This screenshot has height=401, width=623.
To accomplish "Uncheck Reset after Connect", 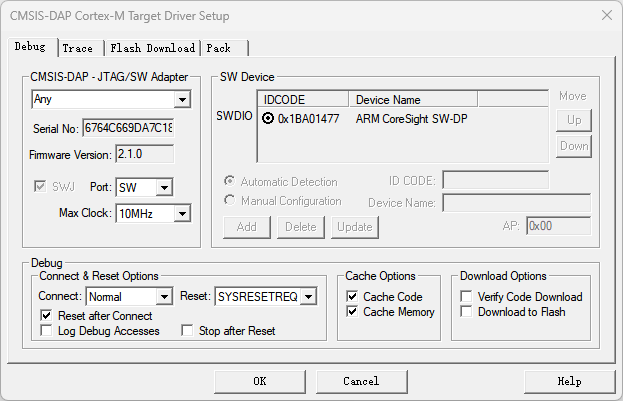I will (x=46, y=316).
